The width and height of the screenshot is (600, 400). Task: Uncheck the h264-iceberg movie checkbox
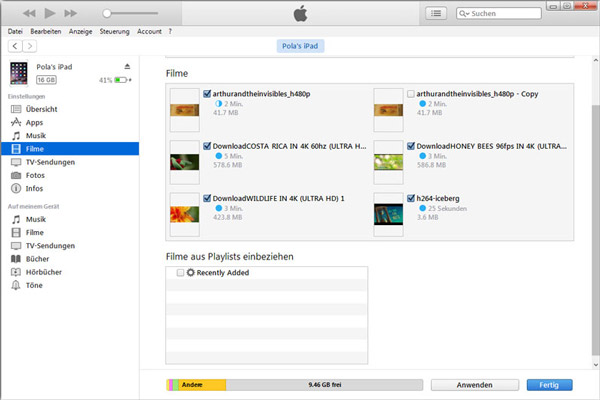point(411,198)
